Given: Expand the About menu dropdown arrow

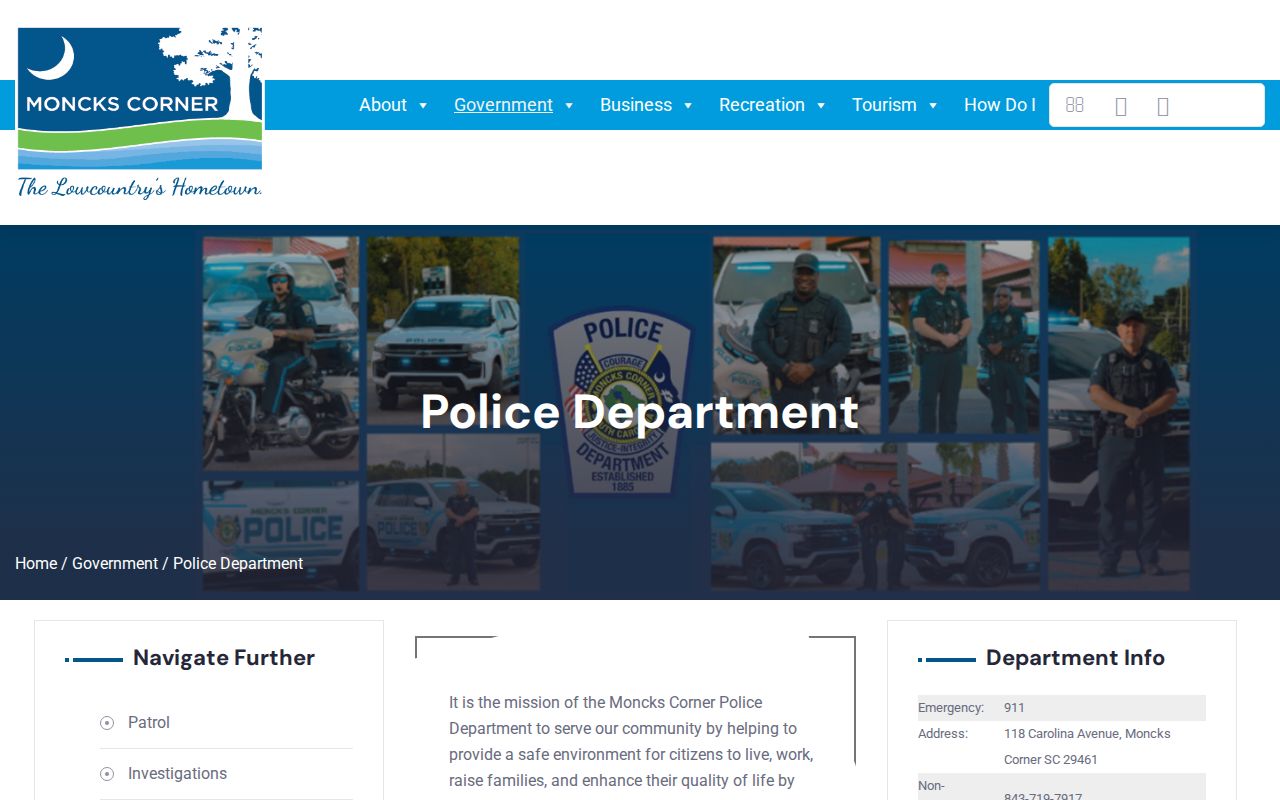Looking at the screenshot, I should click(x=423, y=106).
